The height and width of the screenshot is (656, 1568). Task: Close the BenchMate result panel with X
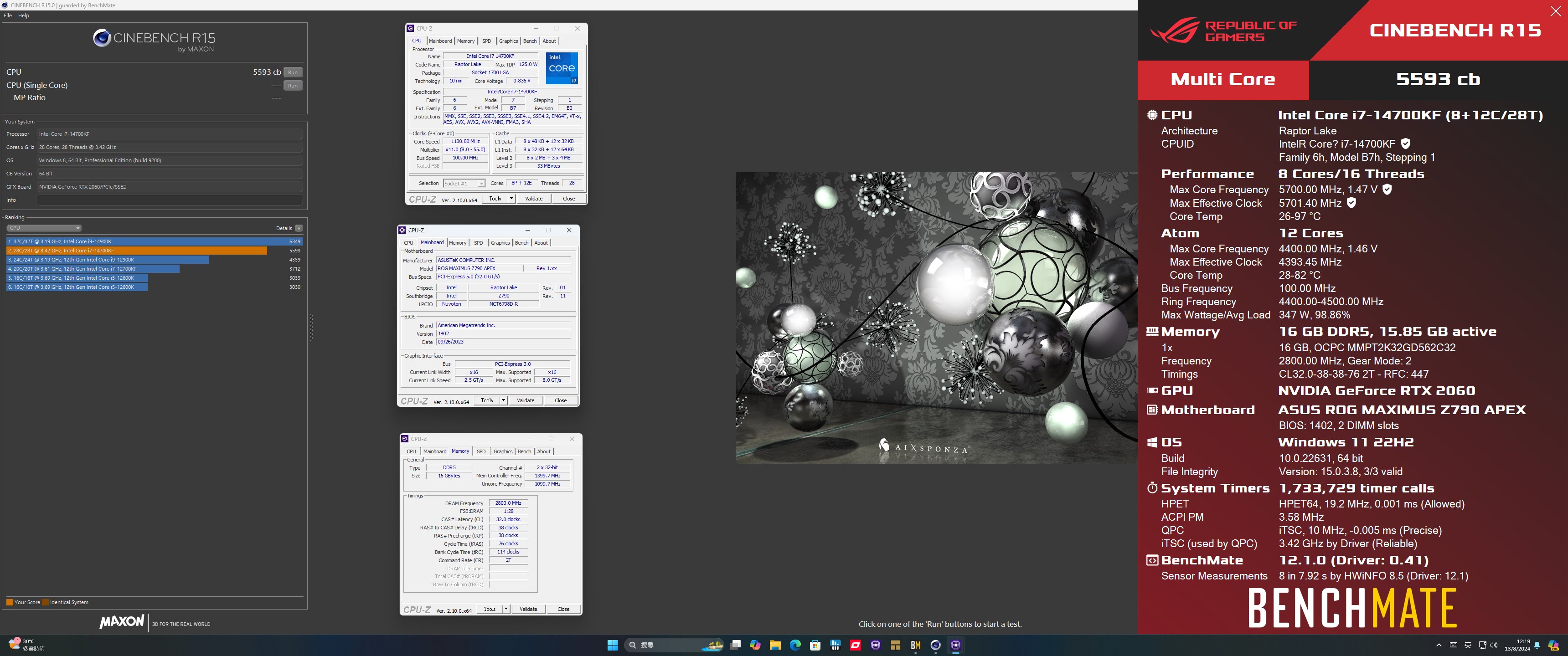[1555, 11]
